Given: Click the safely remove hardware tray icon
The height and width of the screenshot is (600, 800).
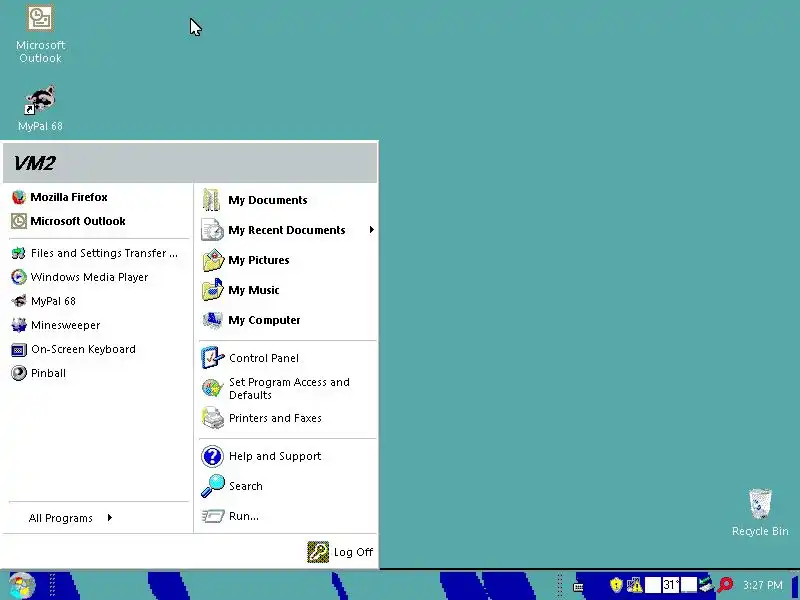Looking at the screenshot, I should click(x=707, y=584).
